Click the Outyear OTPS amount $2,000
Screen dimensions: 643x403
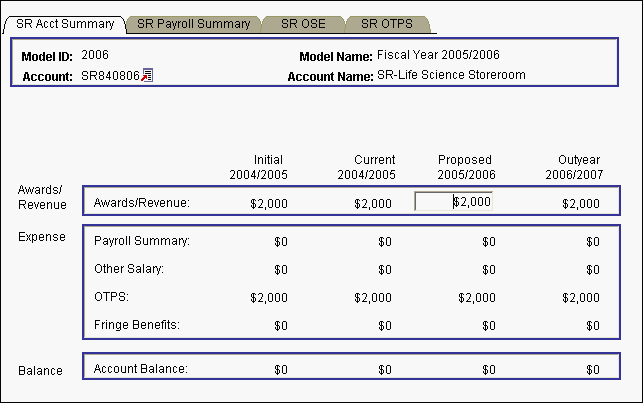[x=581, y=297]
